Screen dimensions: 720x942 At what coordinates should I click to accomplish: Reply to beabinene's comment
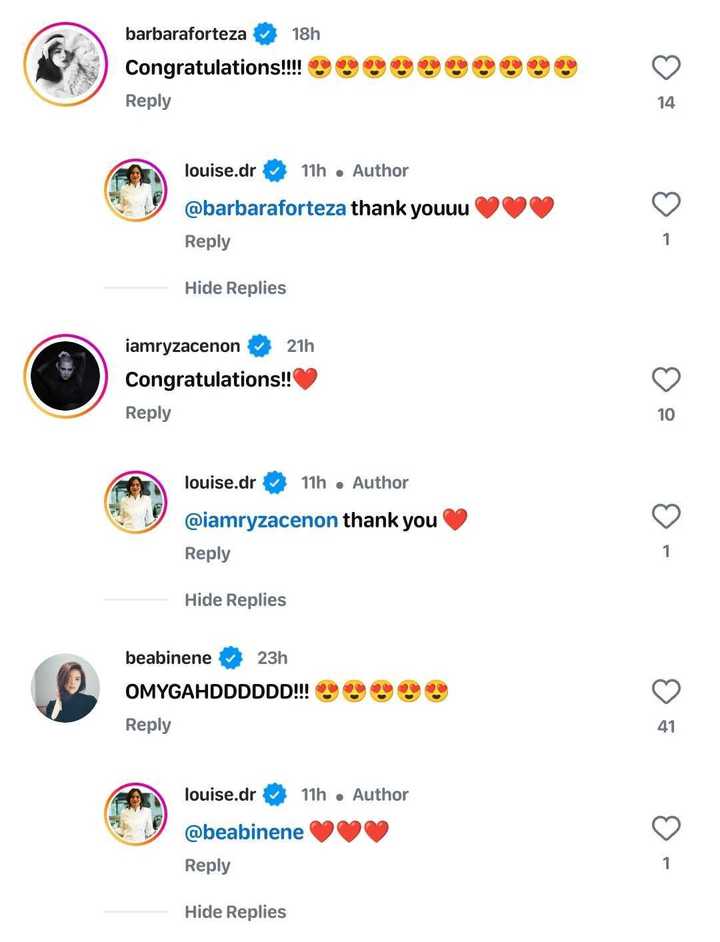coord(148,724)
